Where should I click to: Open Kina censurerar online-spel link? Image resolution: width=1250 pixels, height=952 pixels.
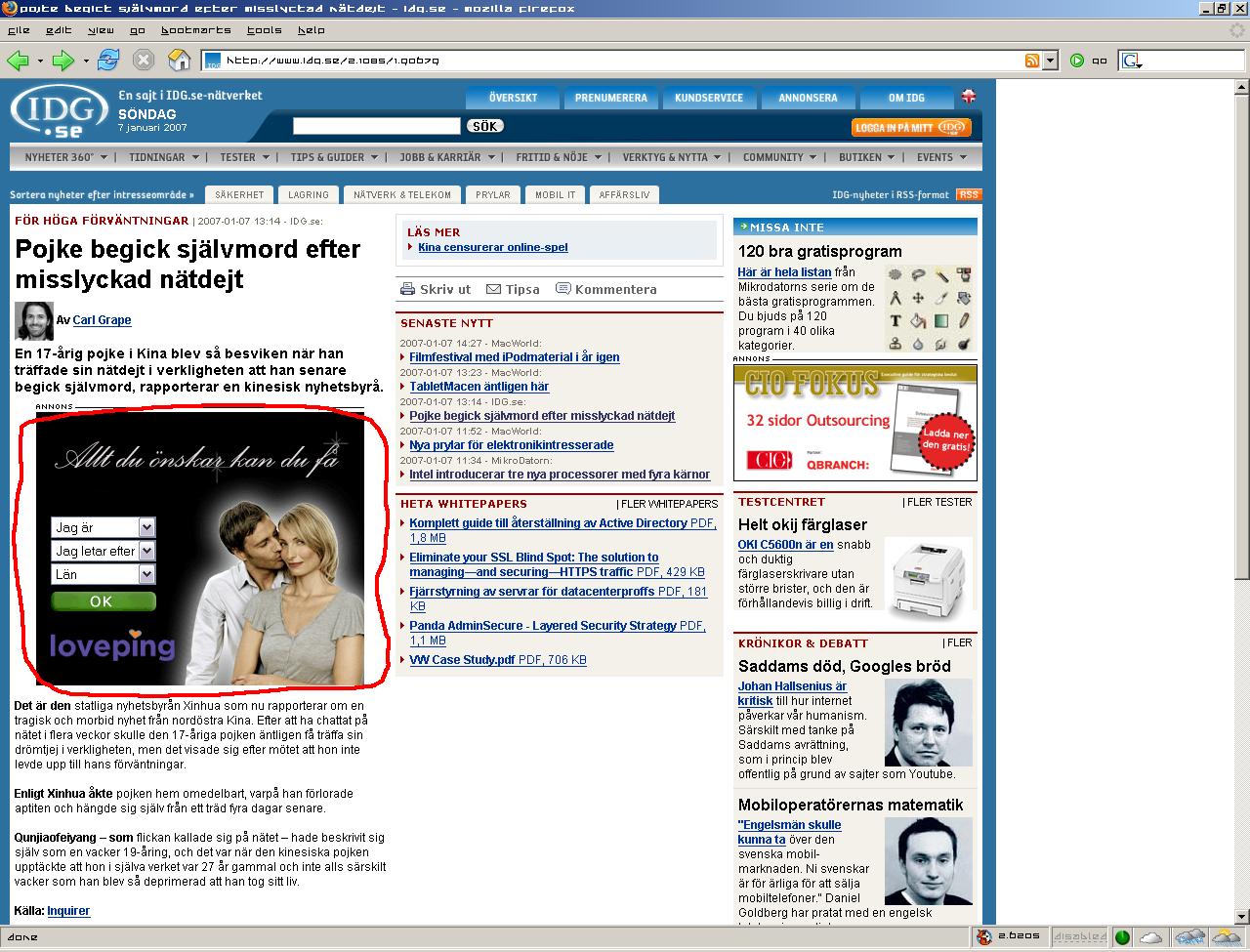click(x=492, y=247)
